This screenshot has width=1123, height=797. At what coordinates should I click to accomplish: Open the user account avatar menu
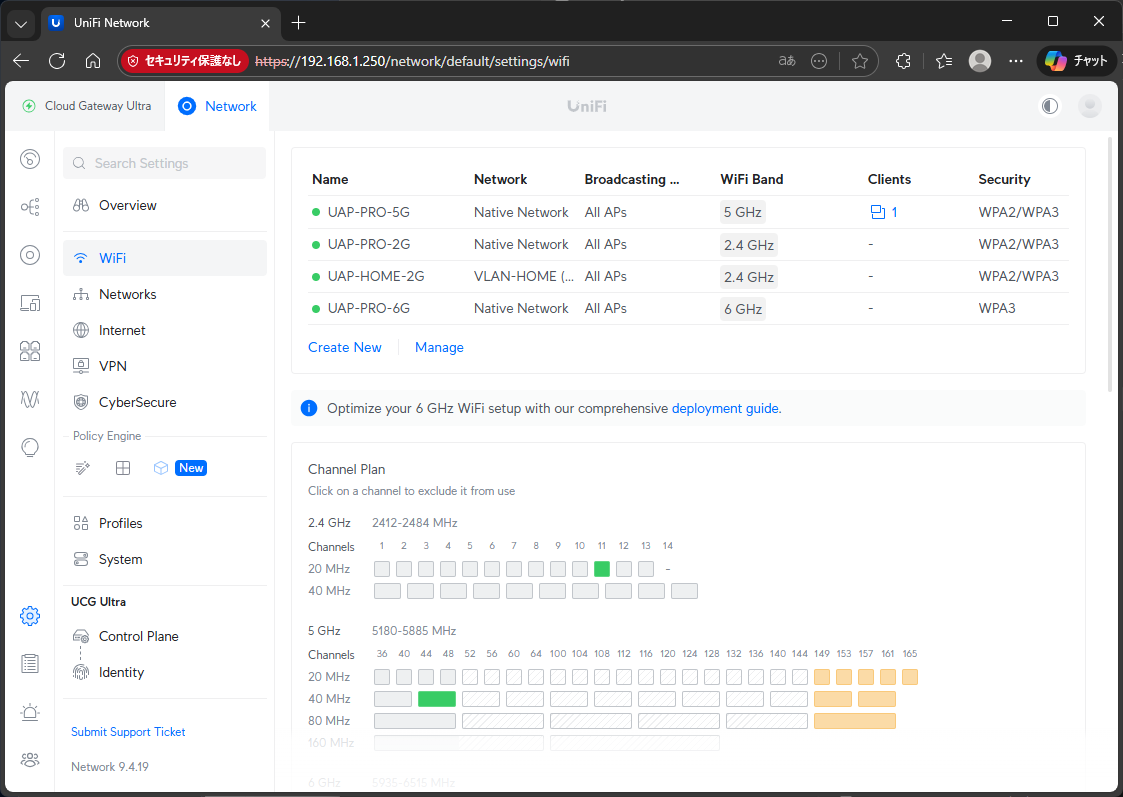point(1090,106)
